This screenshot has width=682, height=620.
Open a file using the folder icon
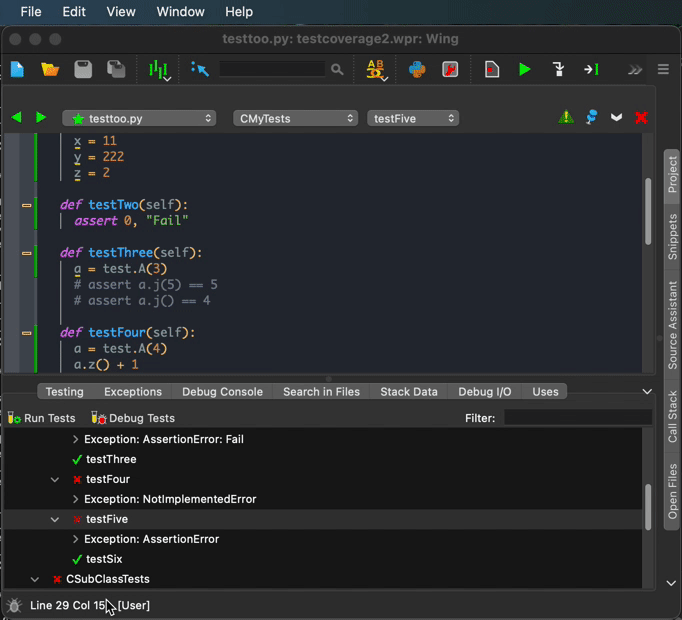[50, 69]
